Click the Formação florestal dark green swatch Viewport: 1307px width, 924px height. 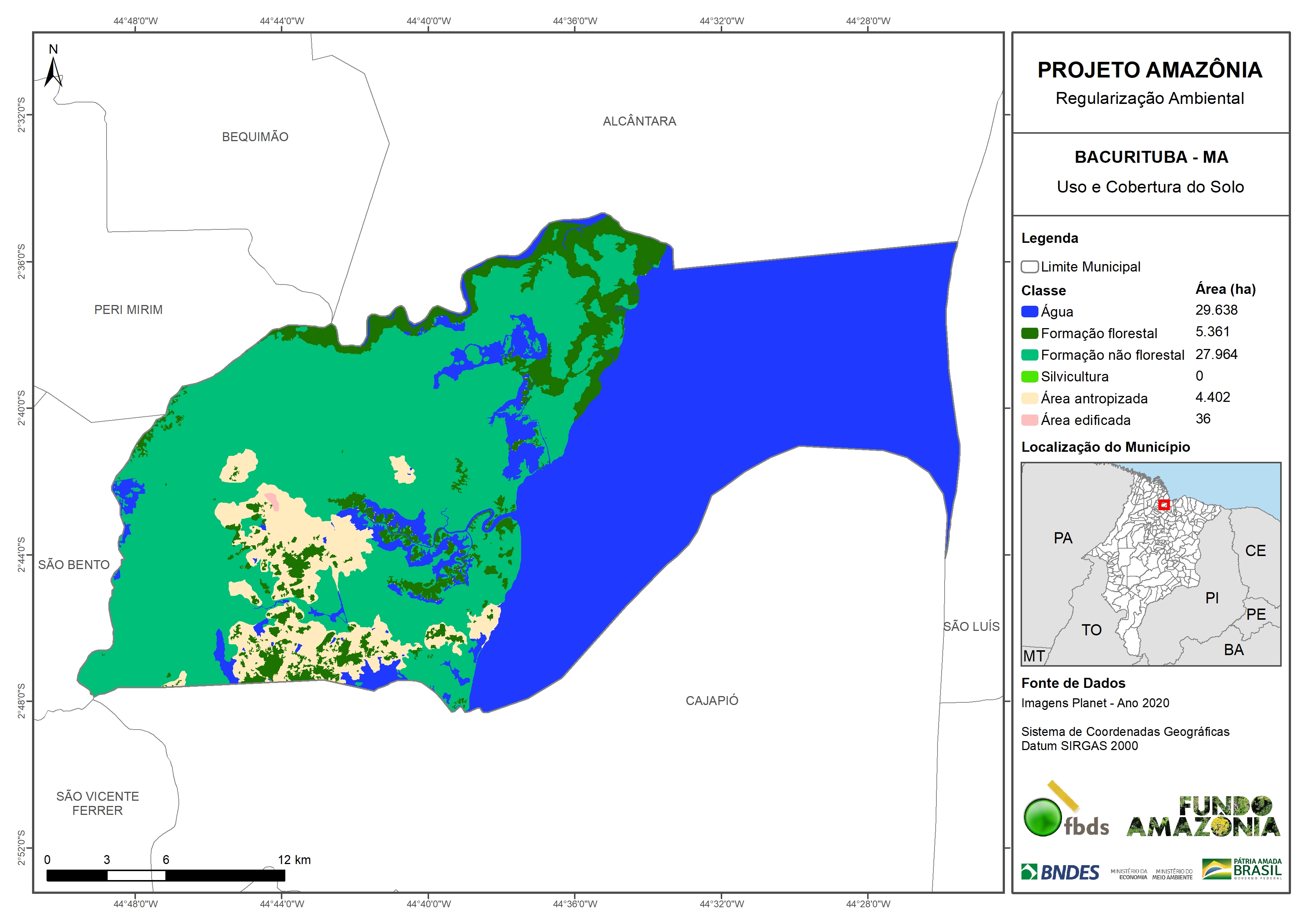(x=1029, y=333)
